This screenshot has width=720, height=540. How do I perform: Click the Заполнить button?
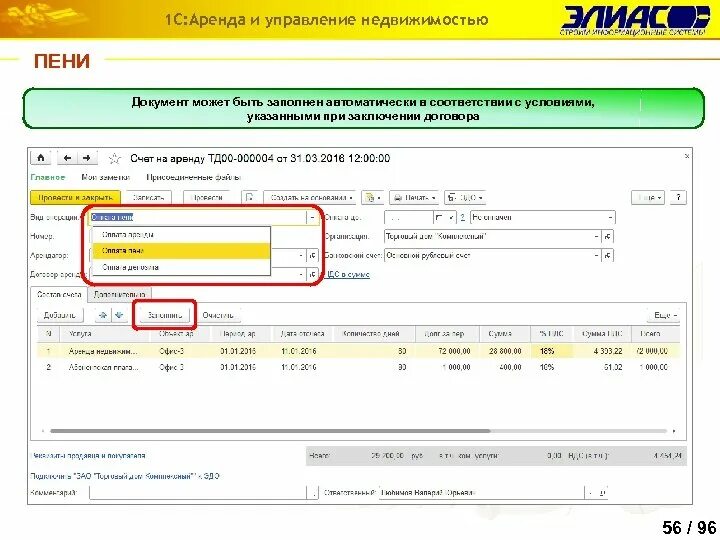point(165,315)
